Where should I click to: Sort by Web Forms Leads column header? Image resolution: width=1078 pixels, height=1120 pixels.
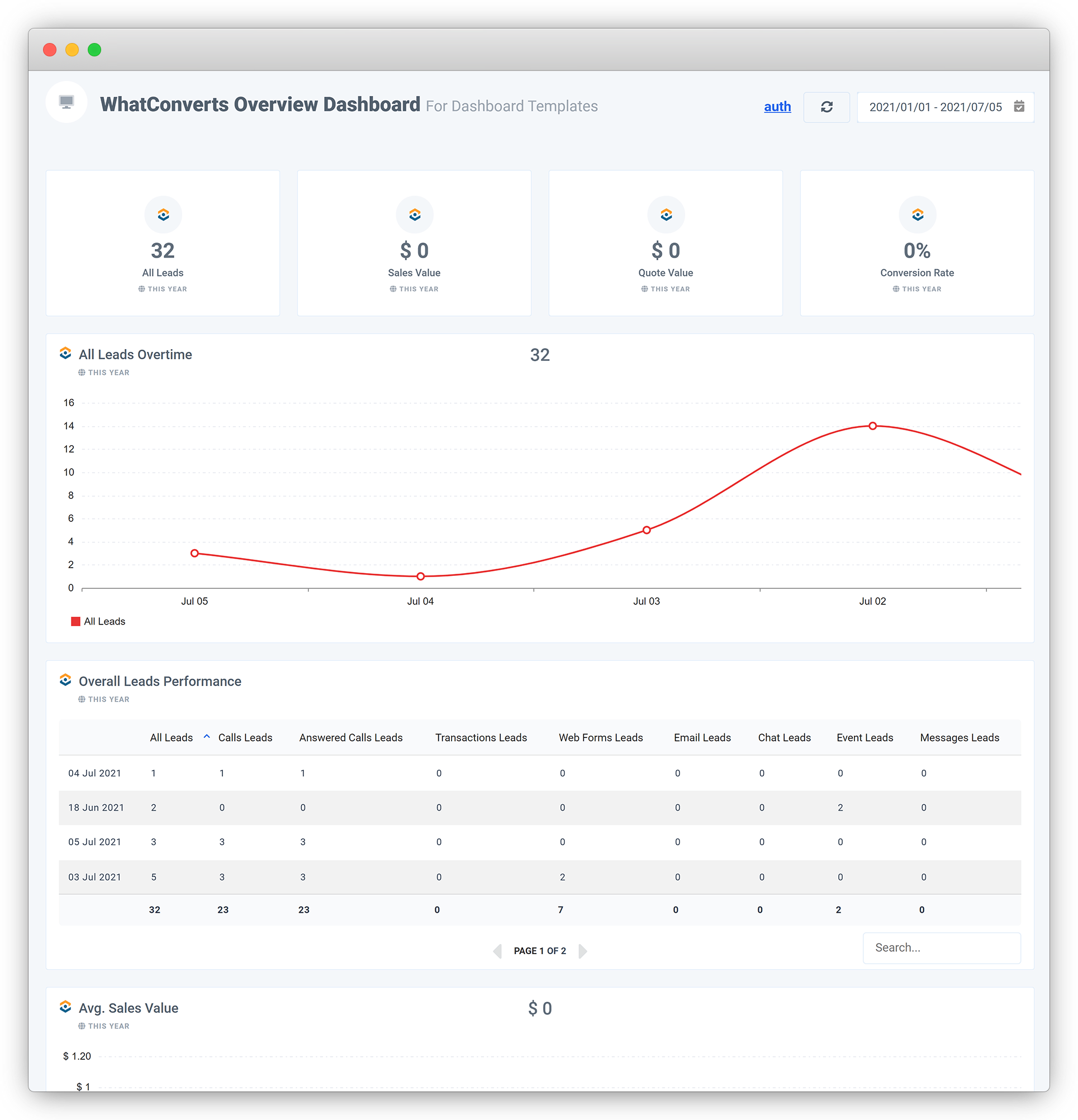tap(601, 738)
